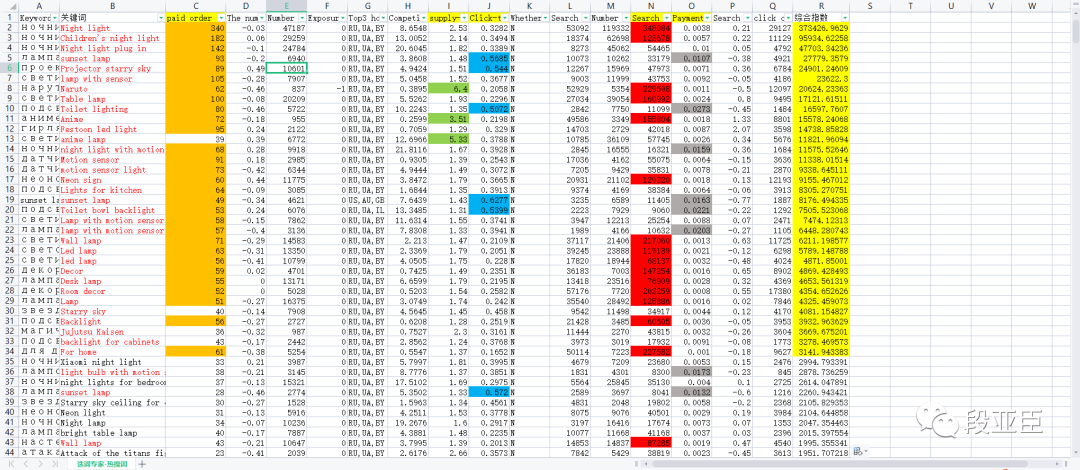Viewport: 1080px width, 470px height.
Task: Open the Click-t filter dropdown in column J
Action: 505,18
